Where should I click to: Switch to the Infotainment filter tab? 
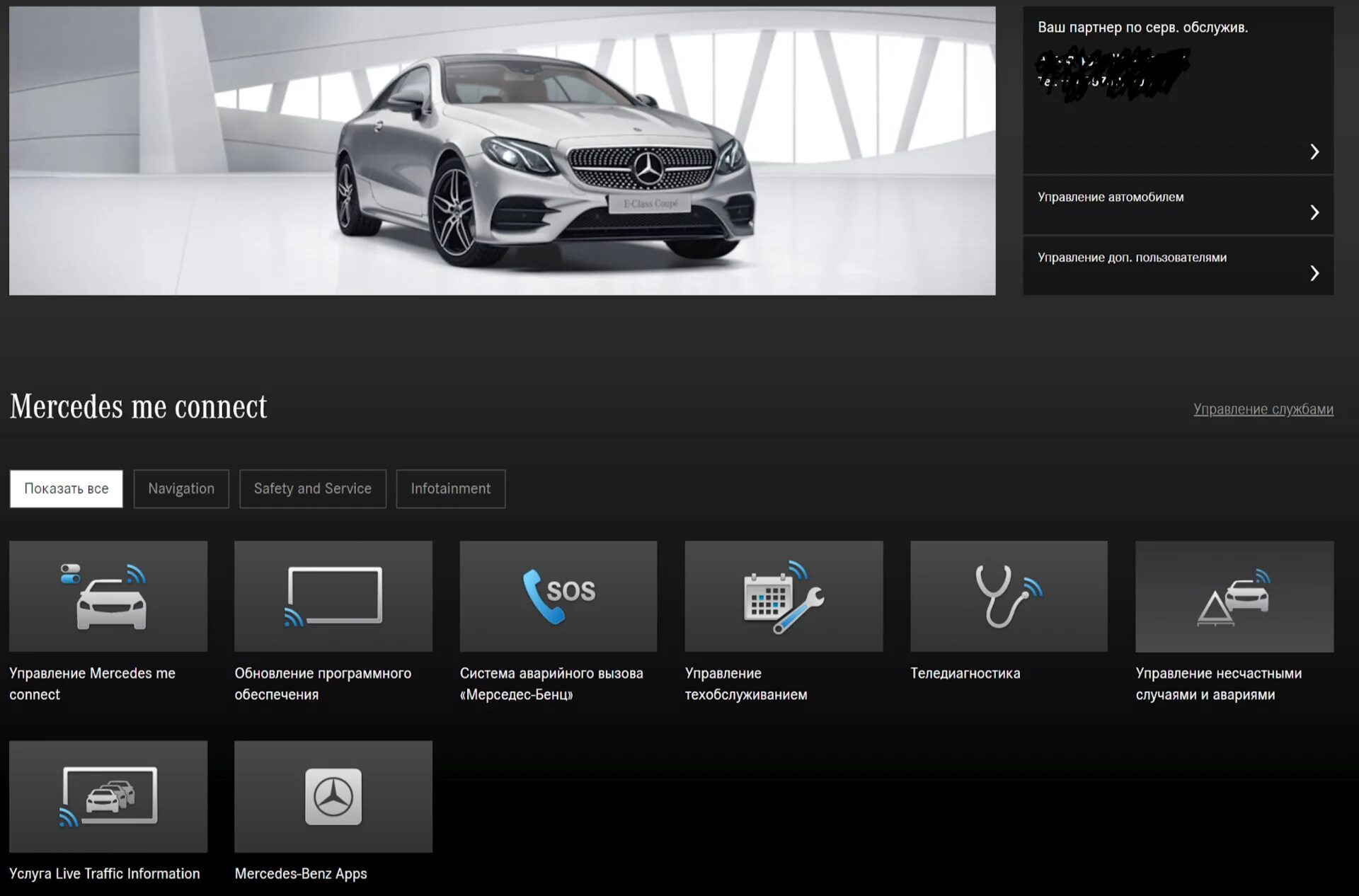451,488
